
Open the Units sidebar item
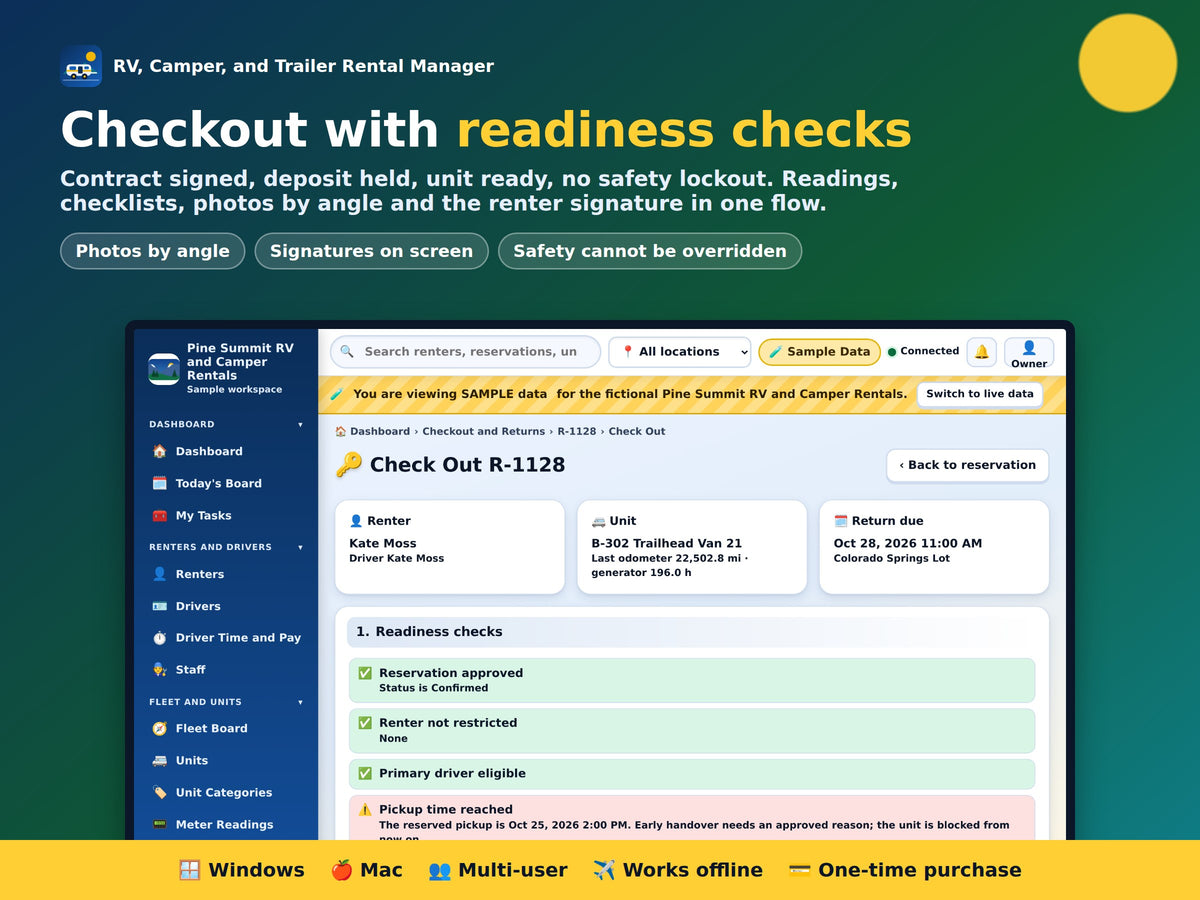click(226, 760)
